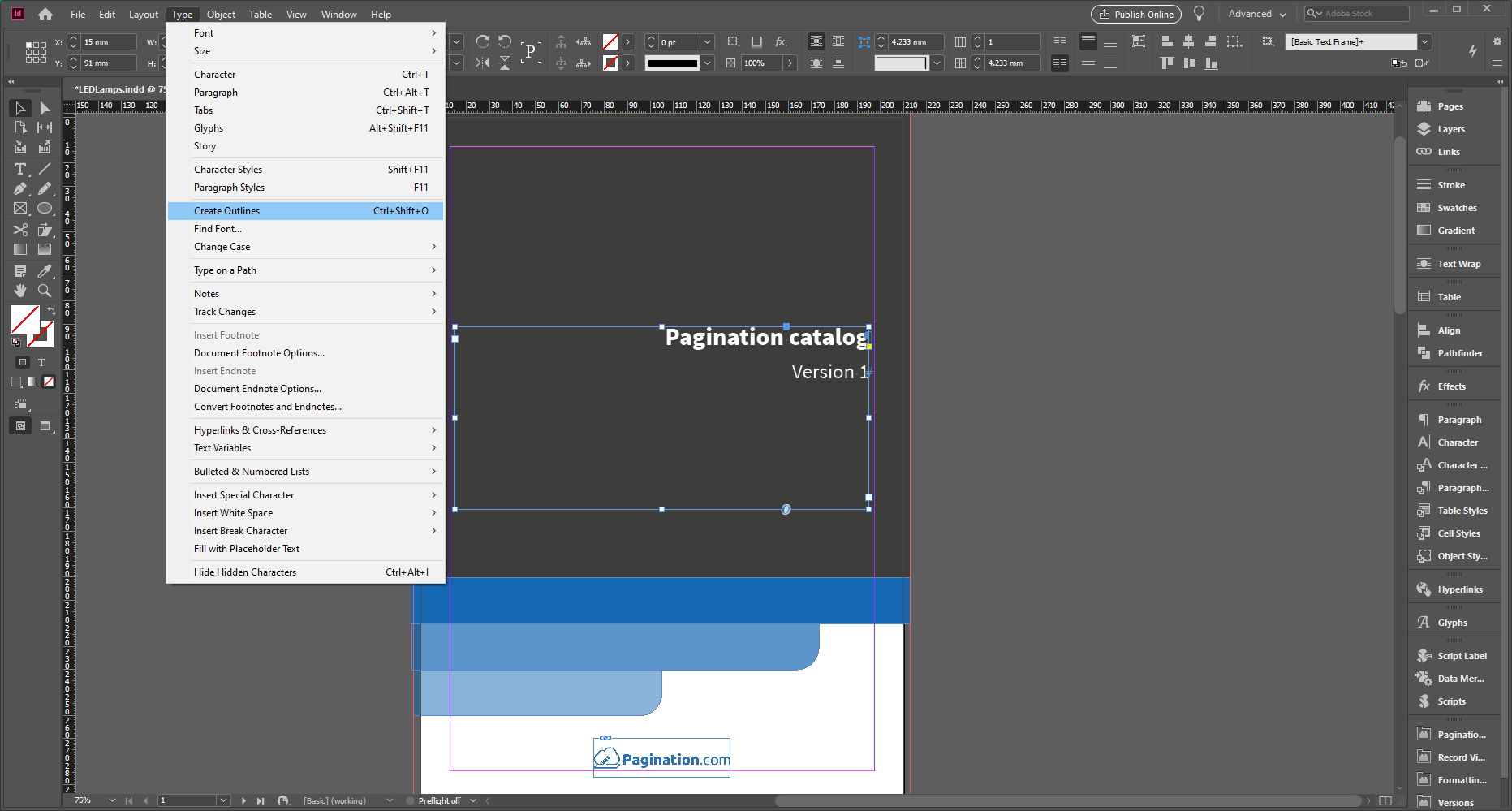Image resolution: width=1512 pixels, height=811 pixels.
Task: Click the Home icon in menu bar
Action: pos(45,14)
